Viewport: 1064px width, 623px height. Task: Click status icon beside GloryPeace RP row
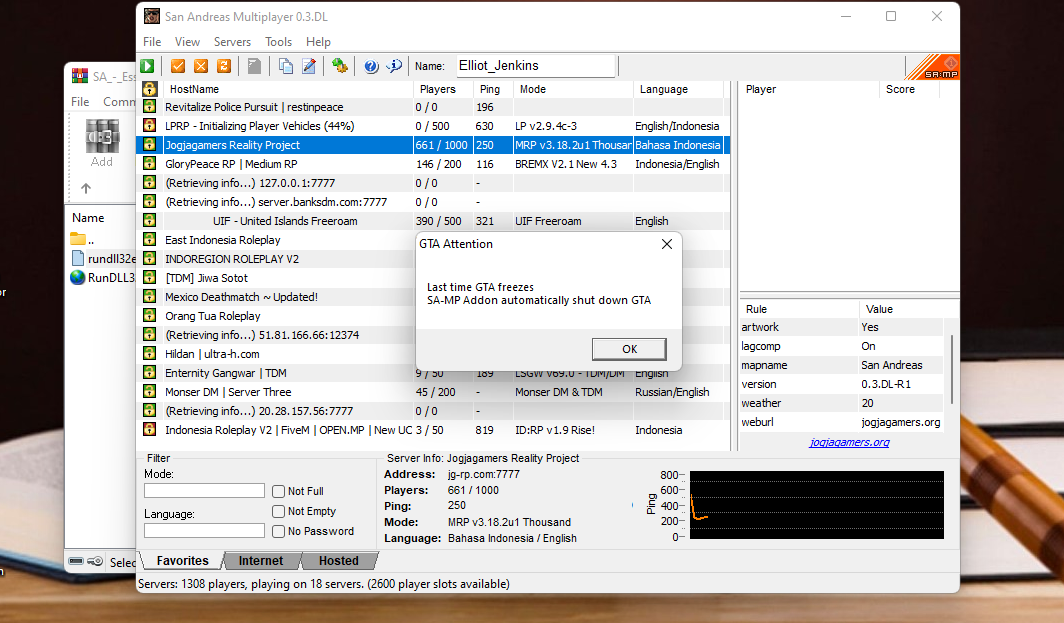149,164
